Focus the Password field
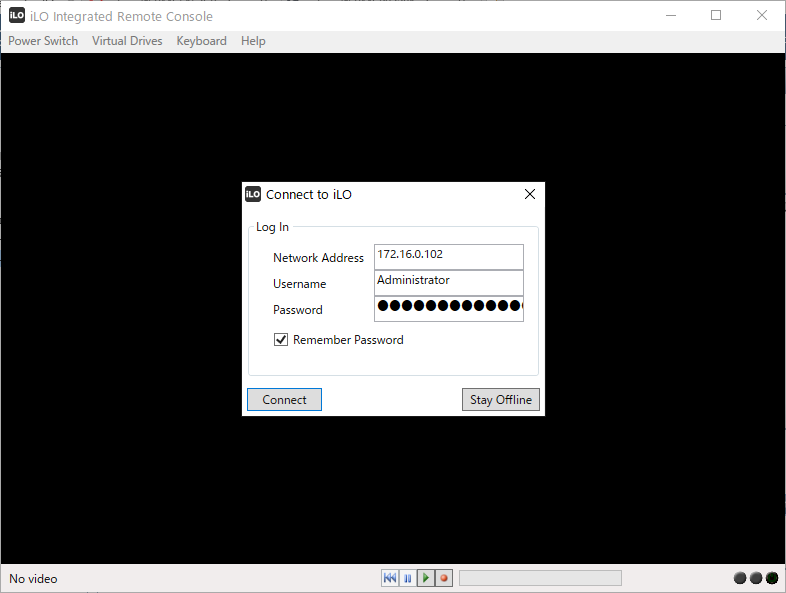The height and width of the screenshot is (593, 786). click(x=449, y=309)
